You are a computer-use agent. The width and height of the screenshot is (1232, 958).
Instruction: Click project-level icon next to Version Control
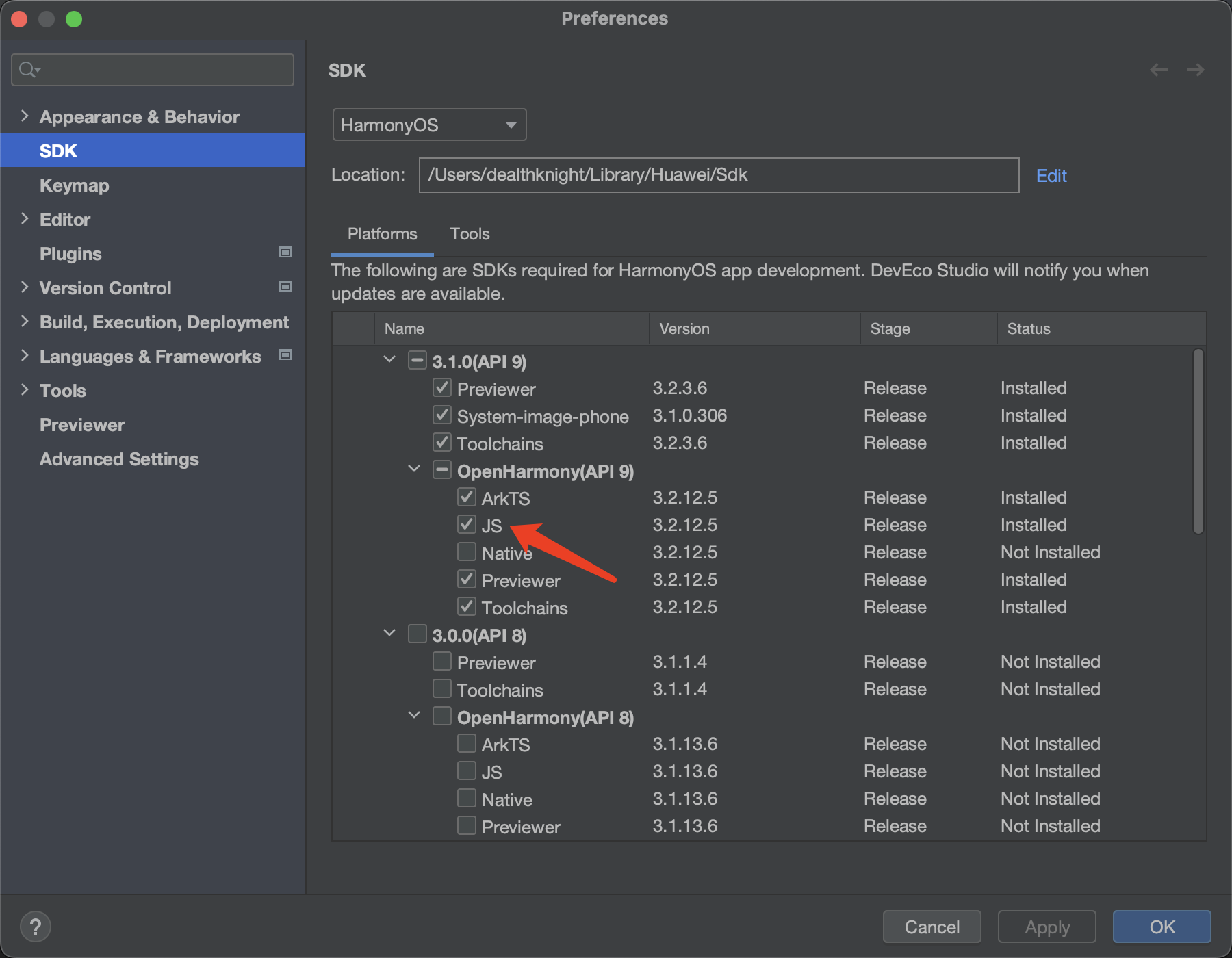(x=285, y=287)
